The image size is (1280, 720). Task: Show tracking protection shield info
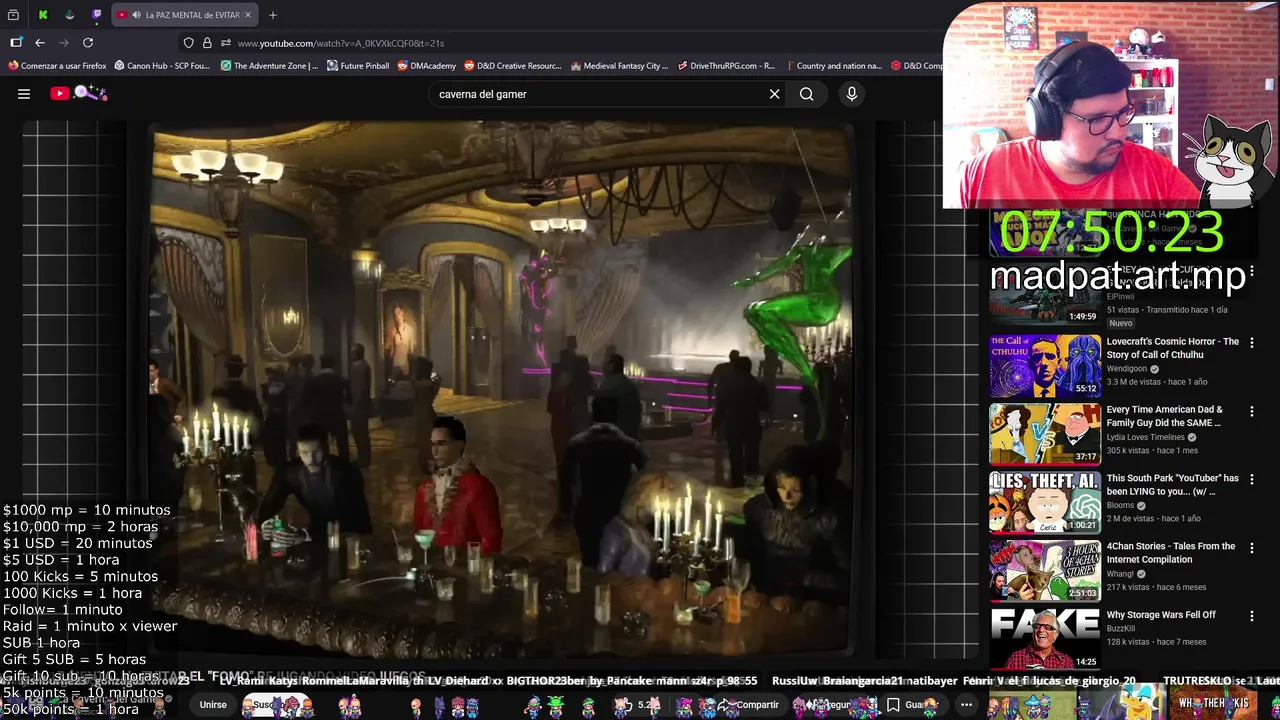188,43
